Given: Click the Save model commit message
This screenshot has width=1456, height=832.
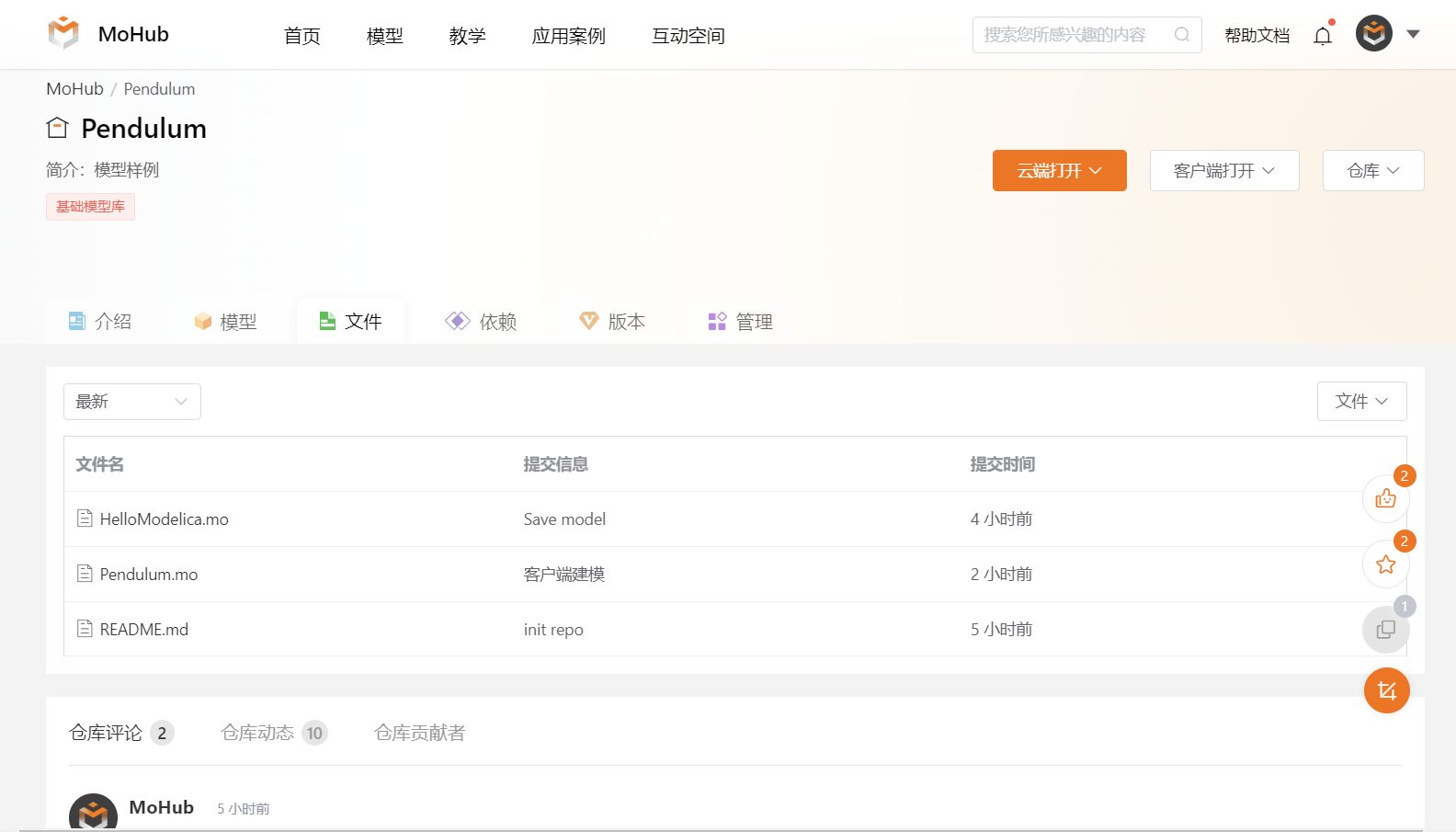Looking at the screenshot, I should (564, 519).
